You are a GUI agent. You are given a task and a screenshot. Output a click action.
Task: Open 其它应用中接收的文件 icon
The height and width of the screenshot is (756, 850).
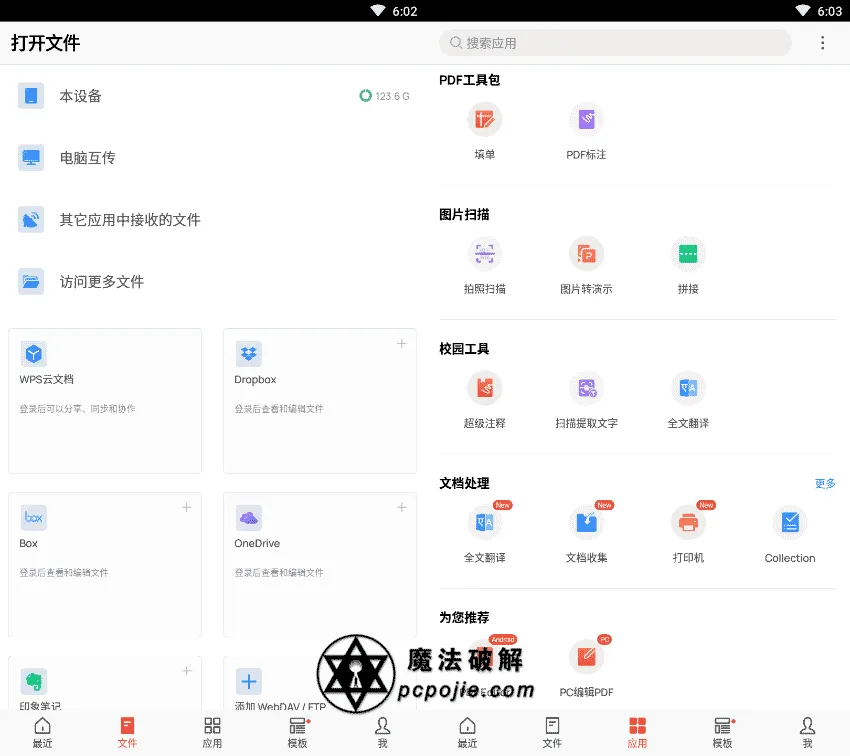coord(31,219)
